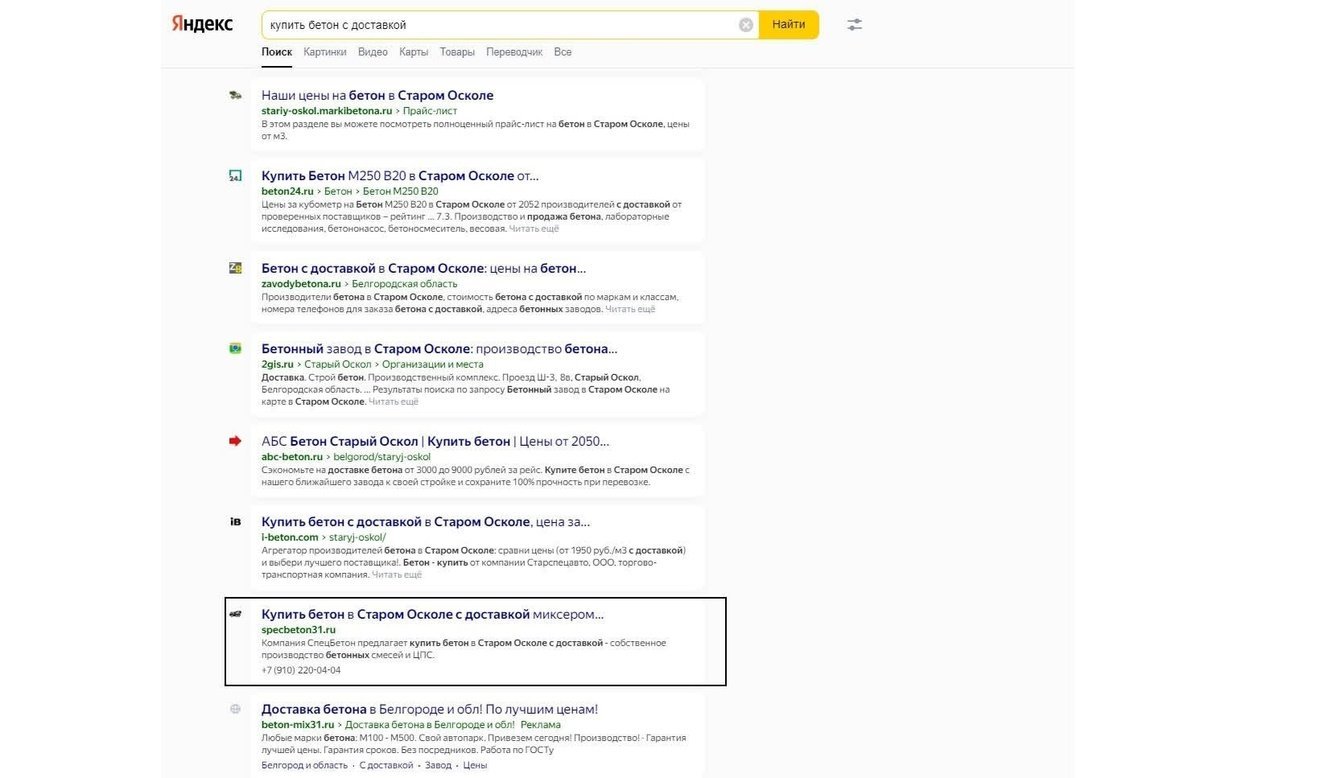The width and height of the screenshot is (1340, 778).
Task: Expand 'Читать ещё' in beton24.ru snippet
Action: [x=534, y=229]
